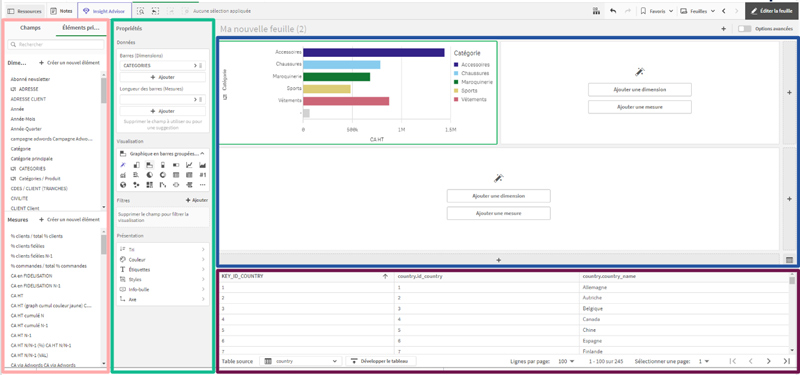
Task: Click plus icon beside Options avancées
Action: 723,29
